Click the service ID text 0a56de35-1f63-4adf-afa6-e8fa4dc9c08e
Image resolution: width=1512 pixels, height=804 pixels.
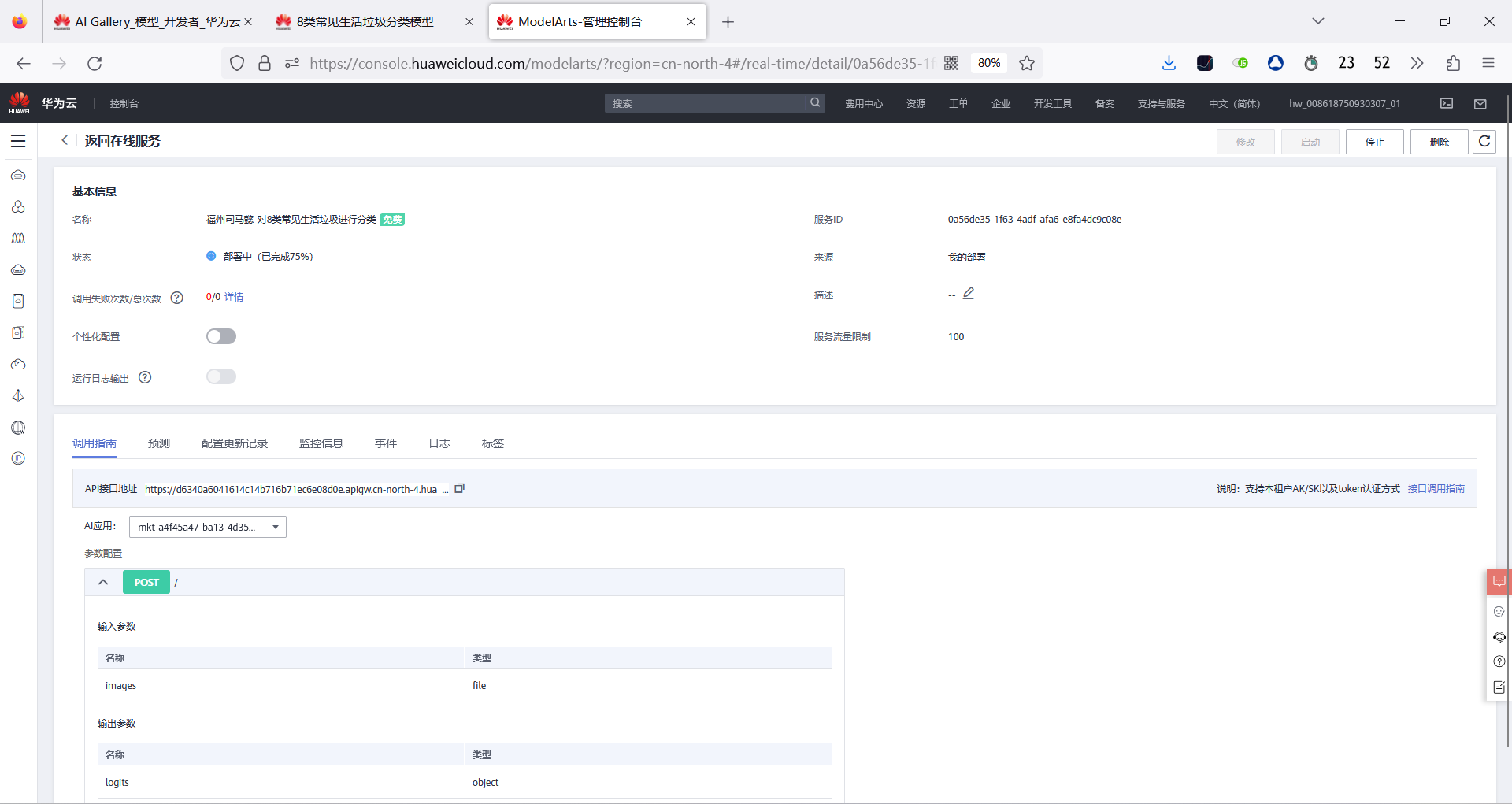(x=1035, y=219)
